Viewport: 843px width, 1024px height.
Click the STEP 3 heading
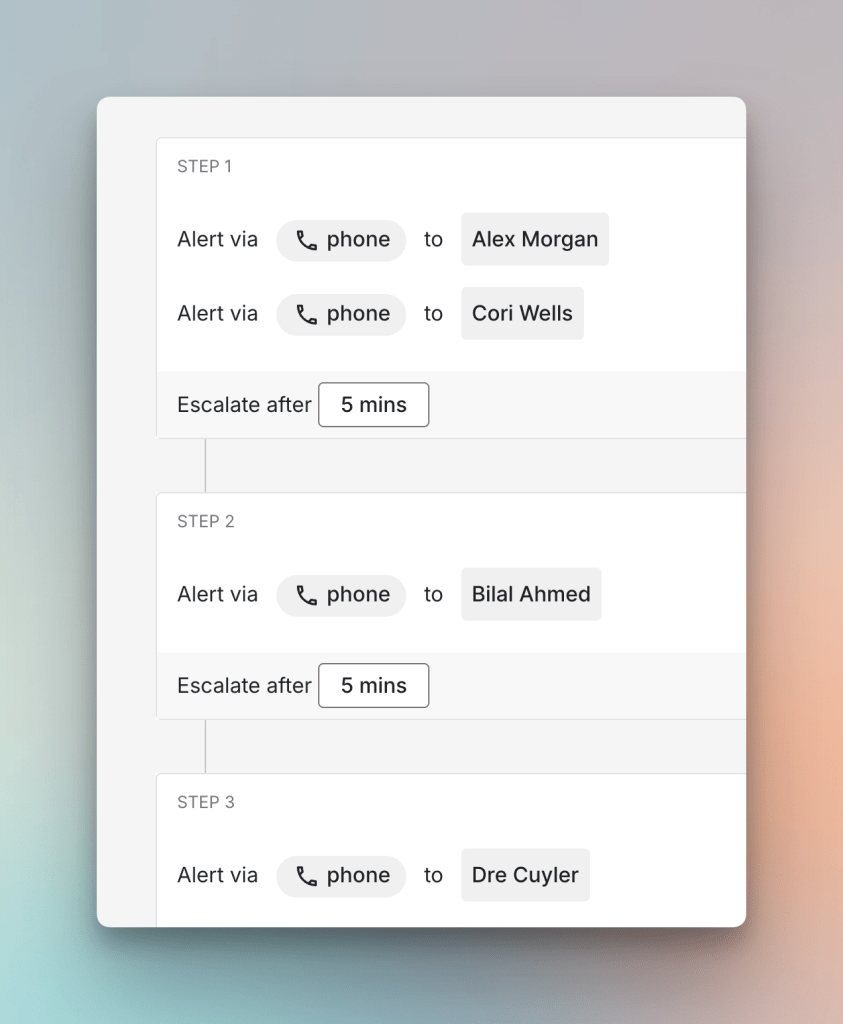(x=205, y=802)
